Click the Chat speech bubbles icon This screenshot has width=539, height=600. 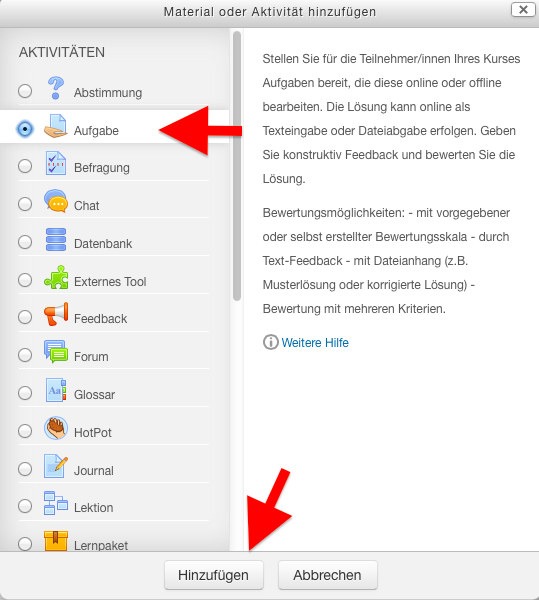(56, 201)
